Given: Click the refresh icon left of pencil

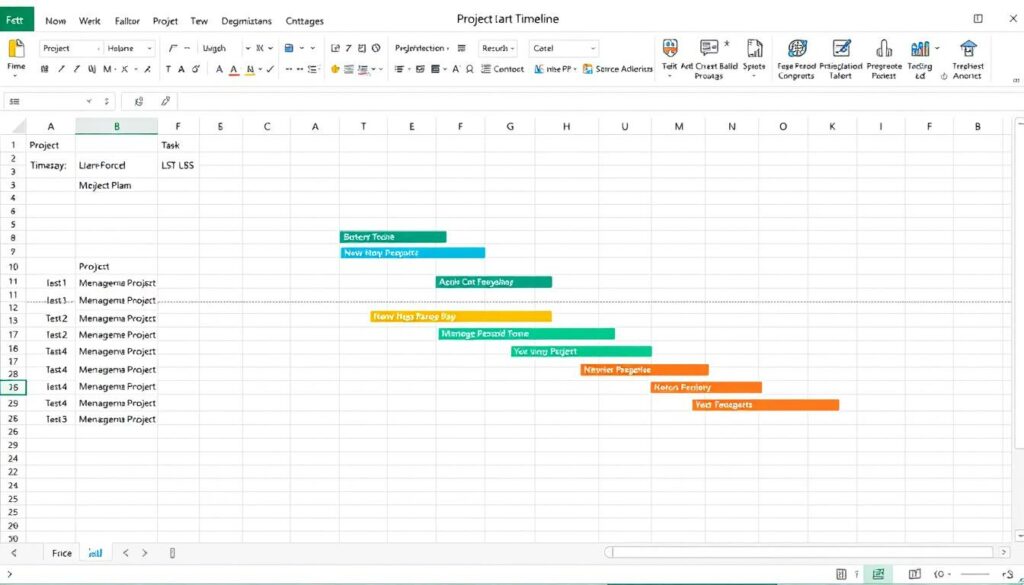Looking at the screenshot, I should tap(138, 101).
